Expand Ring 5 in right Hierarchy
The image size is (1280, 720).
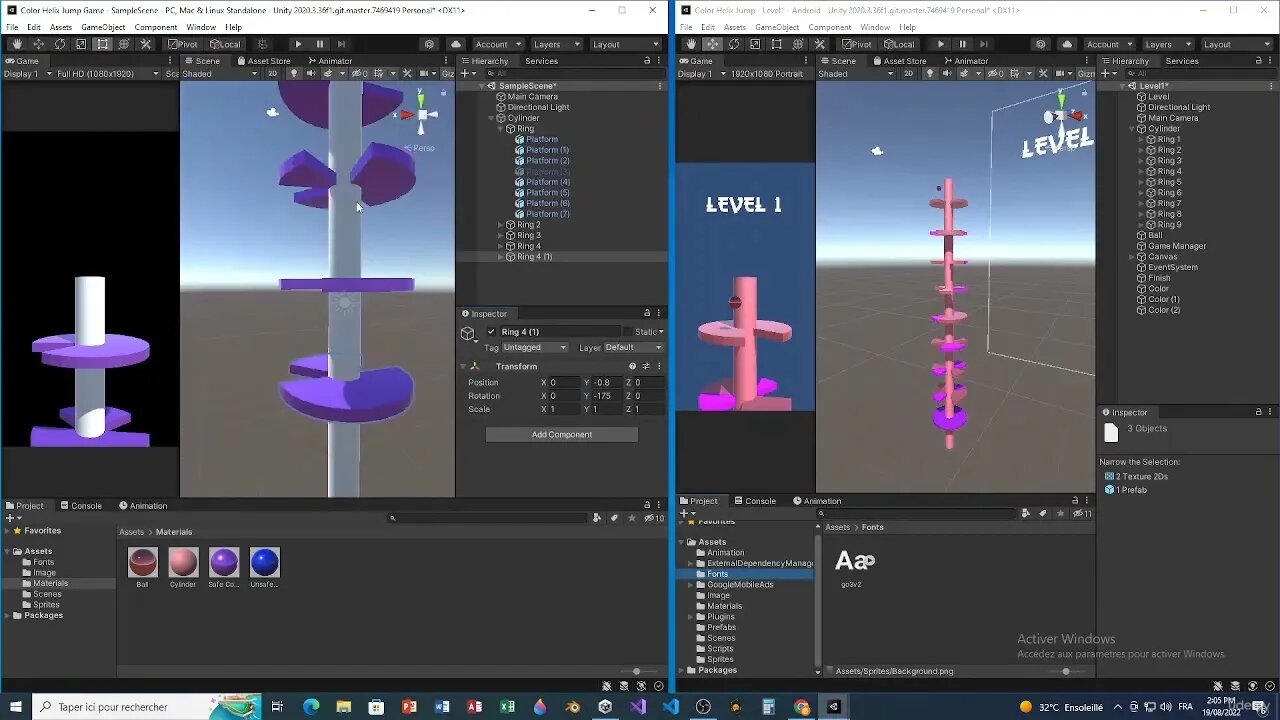click(1141, 182)
